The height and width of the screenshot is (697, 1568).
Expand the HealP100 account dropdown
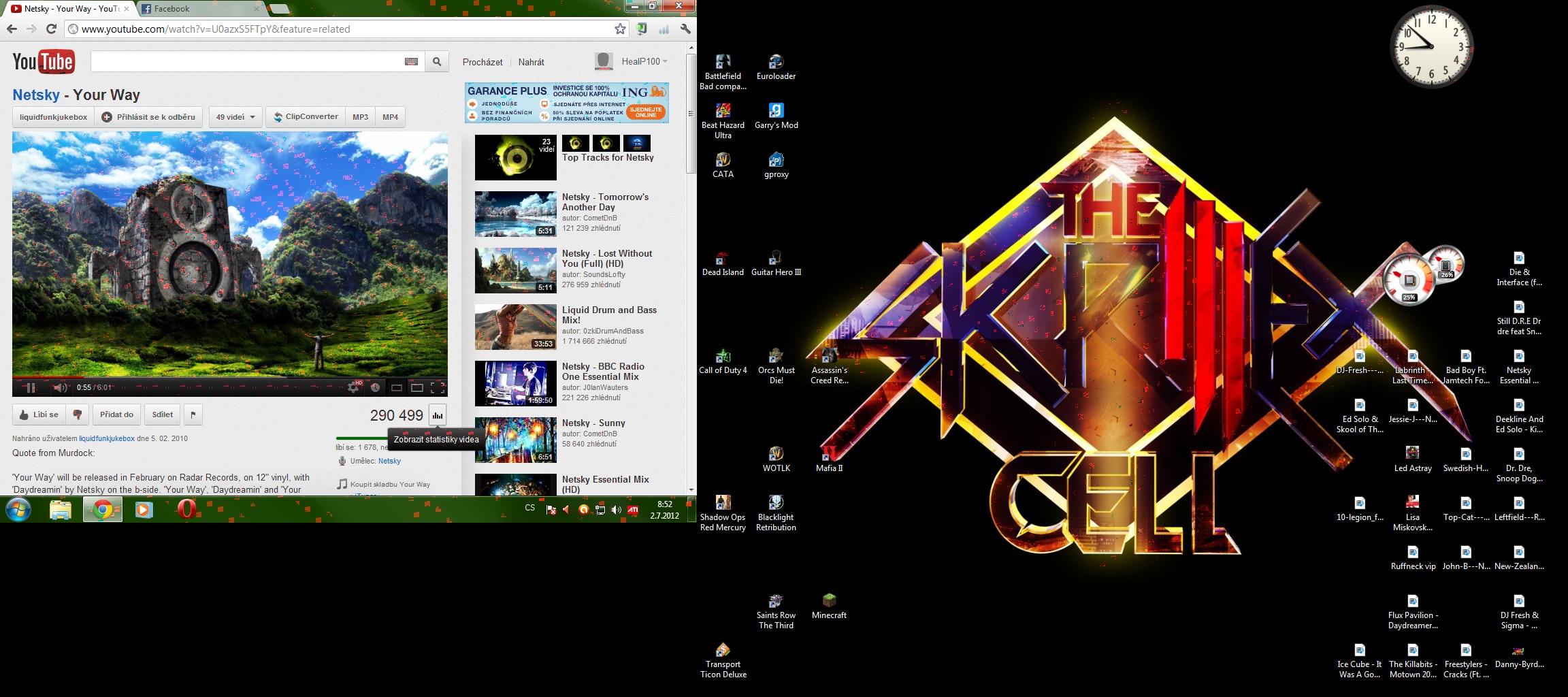point(644,61)
